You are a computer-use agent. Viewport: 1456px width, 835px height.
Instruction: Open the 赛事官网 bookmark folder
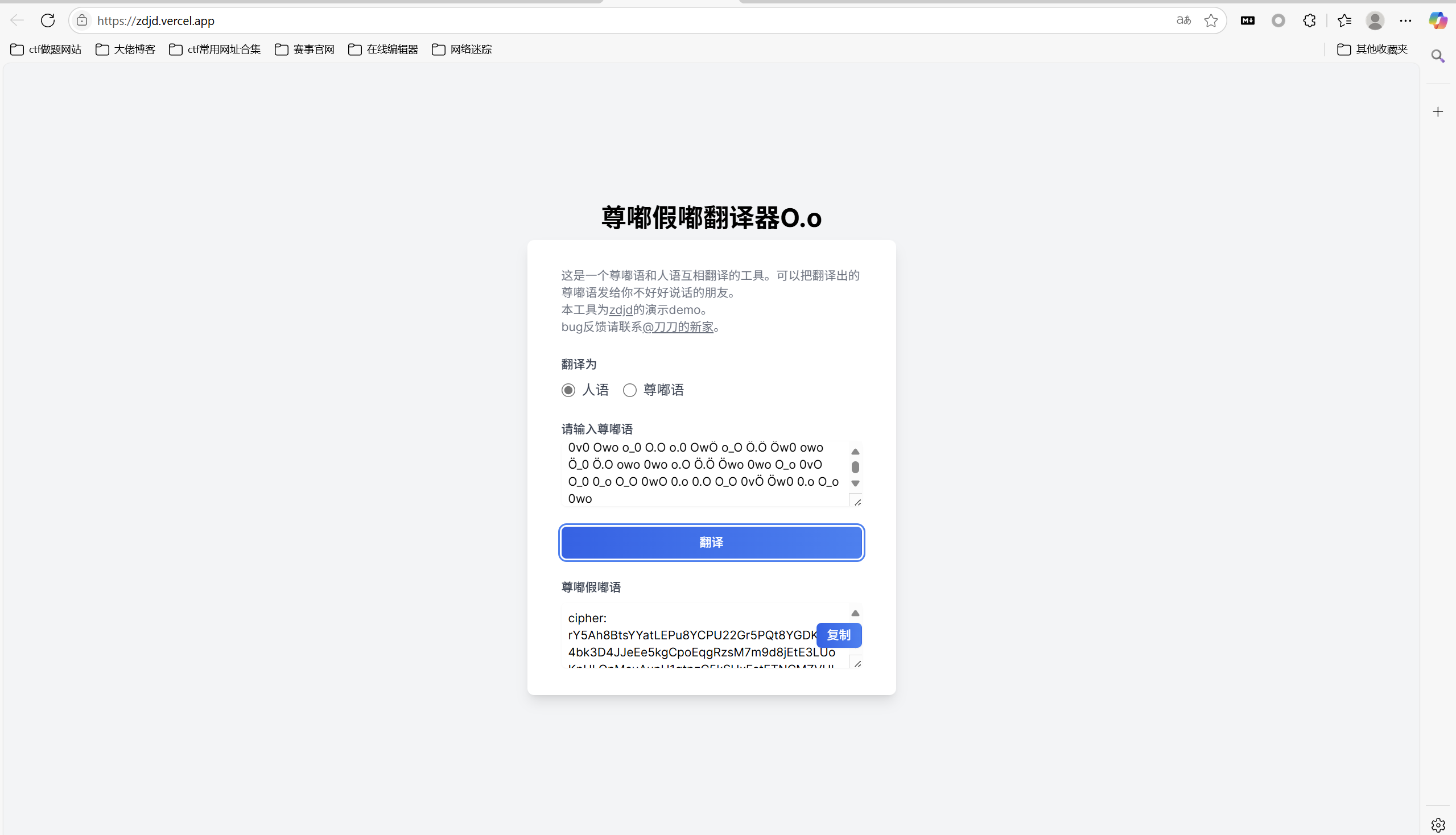click(304, 49)
